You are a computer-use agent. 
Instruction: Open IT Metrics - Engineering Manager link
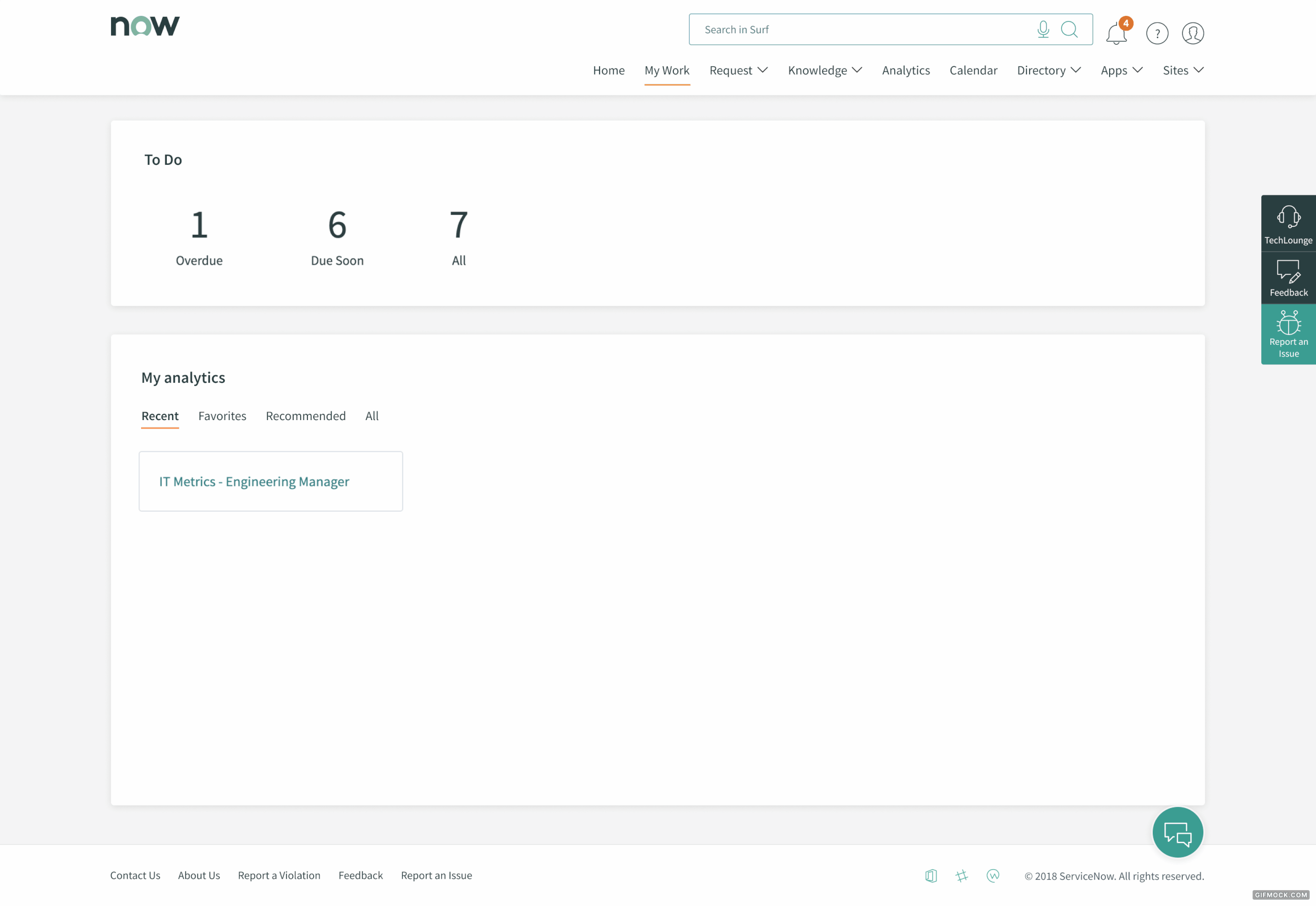pos(254,481)
